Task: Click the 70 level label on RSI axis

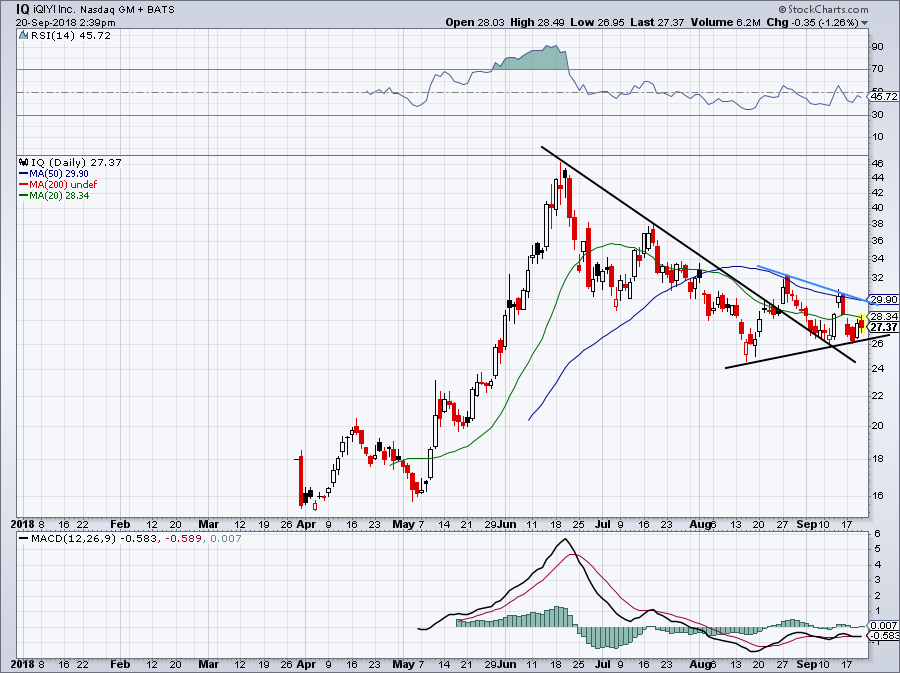Action: click(x=878, y=69)
